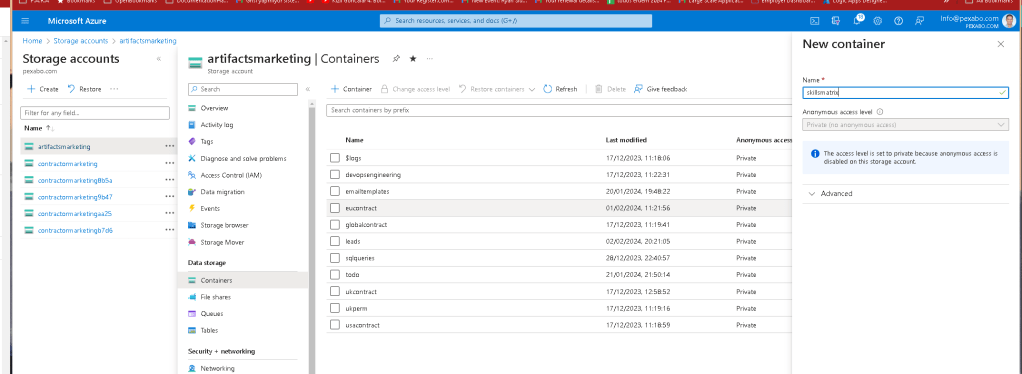Open the Anonymous access level dropdown

click(x=905, y=124)
